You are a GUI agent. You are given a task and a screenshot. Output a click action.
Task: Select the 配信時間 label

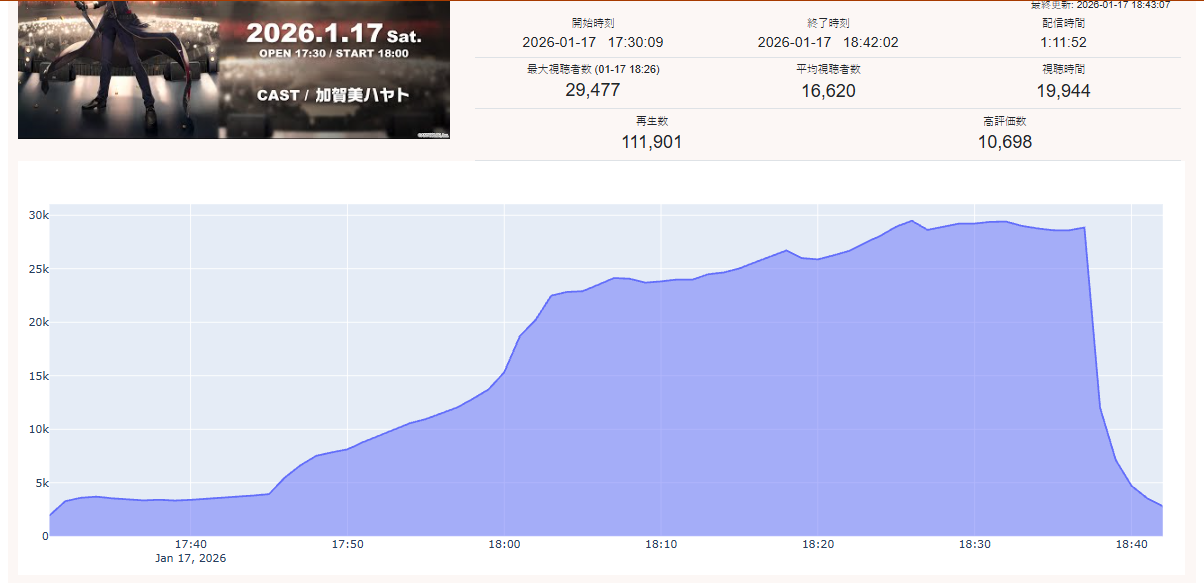1063,22
